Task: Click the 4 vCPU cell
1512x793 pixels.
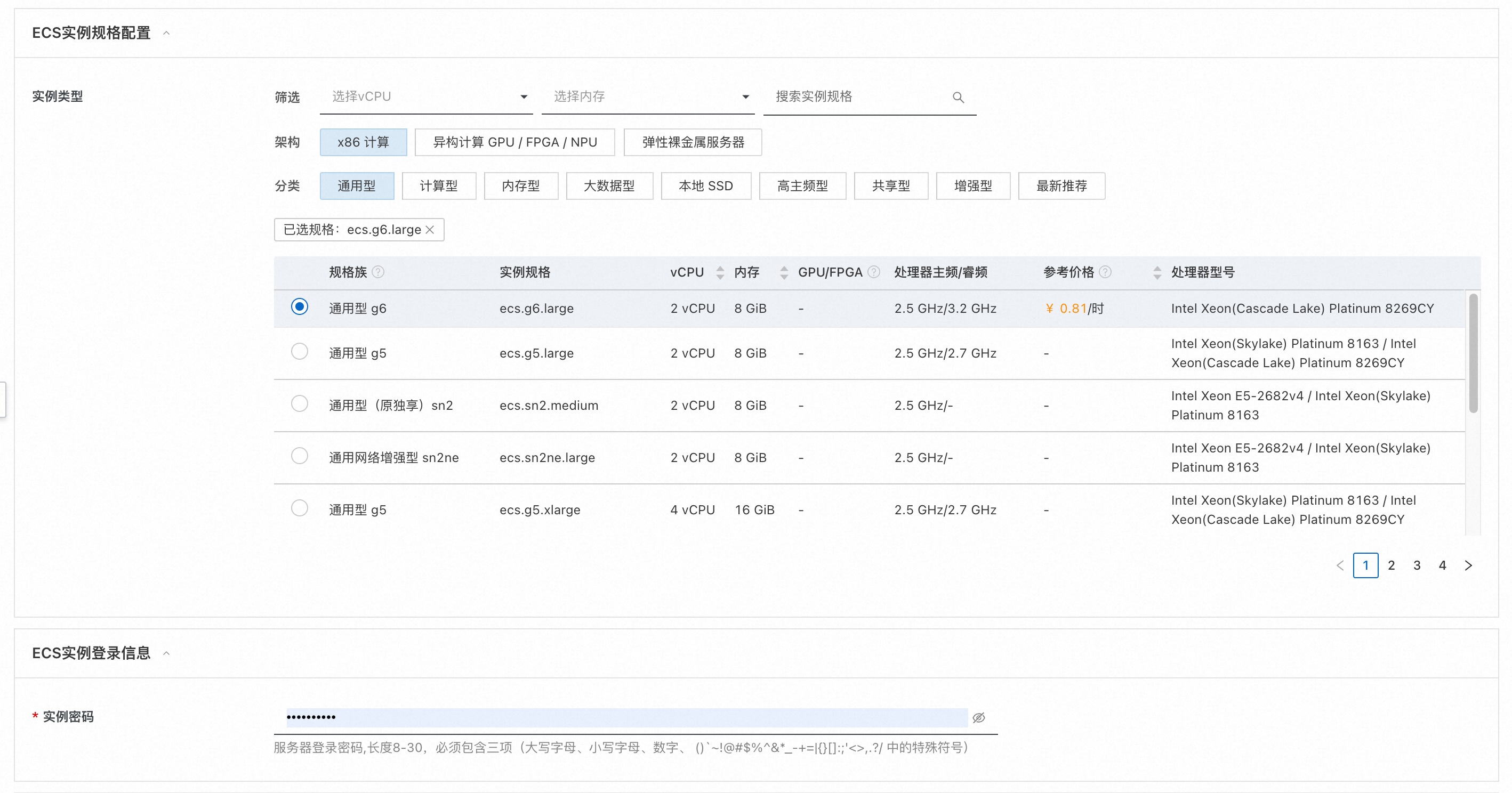Action: pyautogui.click(x=693, y=509)
